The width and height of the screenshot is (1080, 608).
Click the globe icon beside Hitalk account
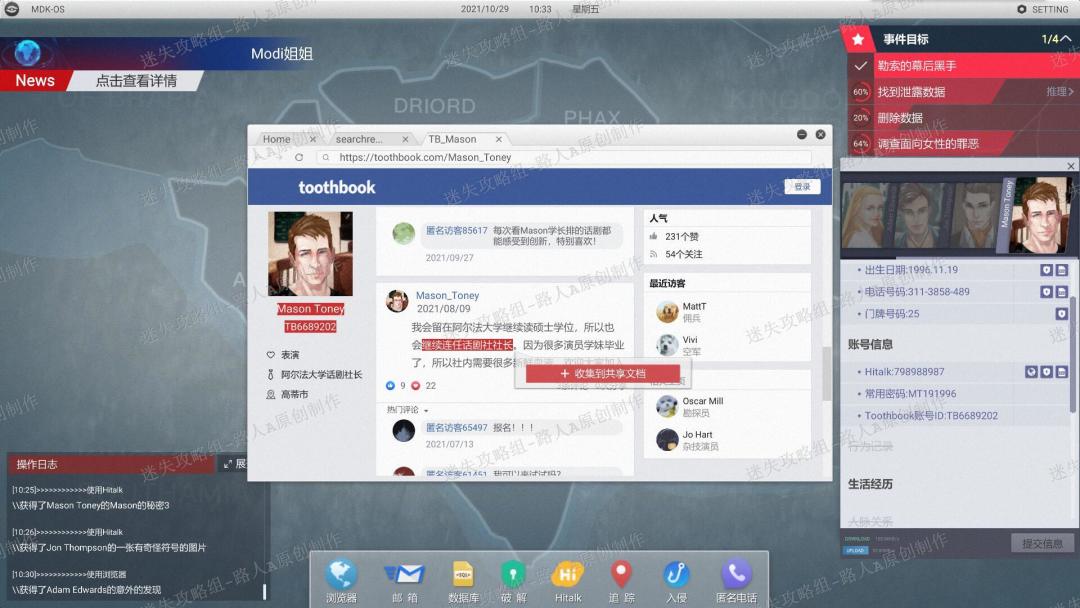(x=1031, y=372)
